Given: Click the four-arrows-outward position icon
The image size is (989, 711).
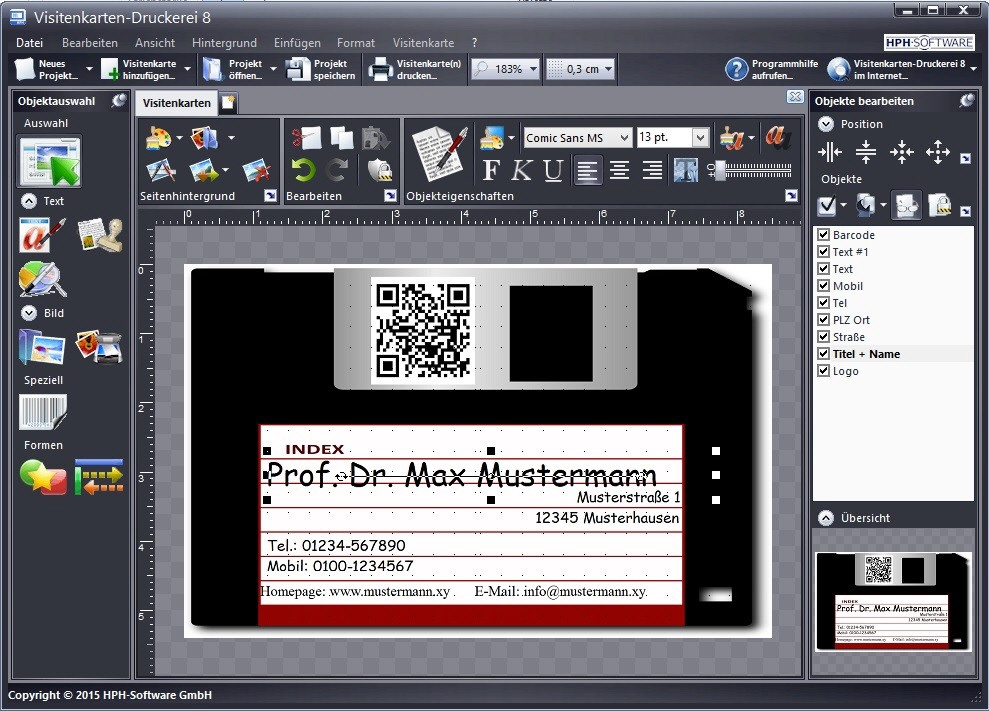Looking at the screenshot, I should point(938,152).
